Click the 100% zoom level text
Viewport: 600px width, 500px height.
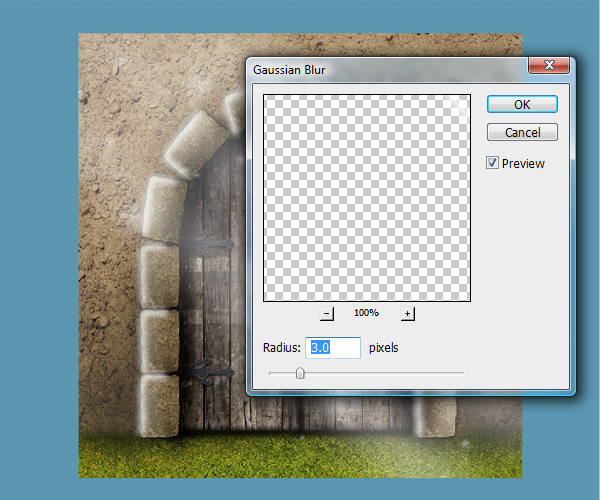pyautogui.click(x=366, y=313)
